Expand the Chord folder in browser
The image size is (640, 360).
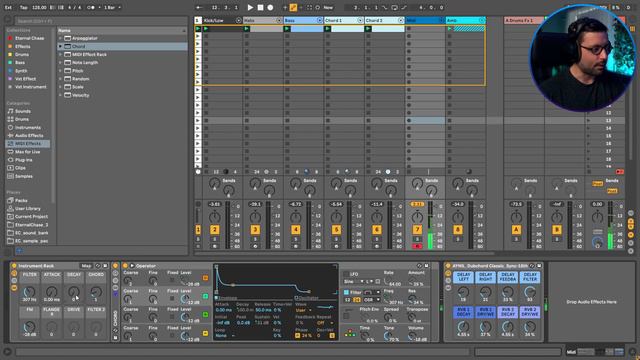pos(60,46)
